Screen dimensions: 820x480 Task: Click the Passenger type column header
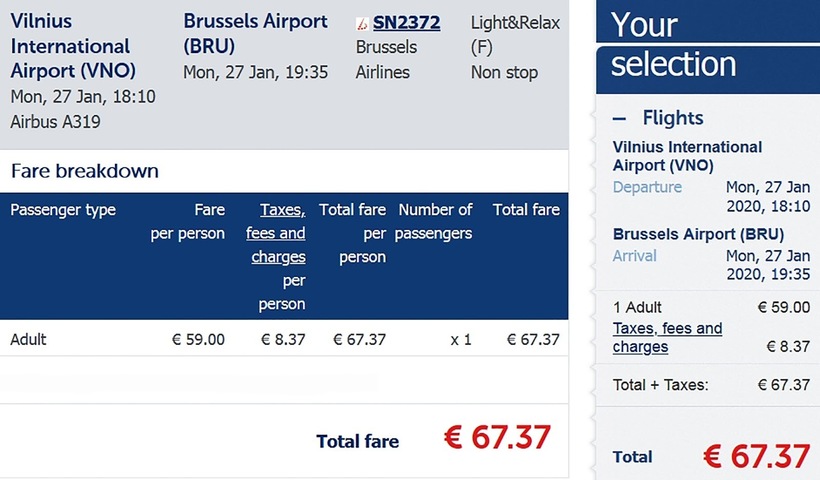coord(63,210)
